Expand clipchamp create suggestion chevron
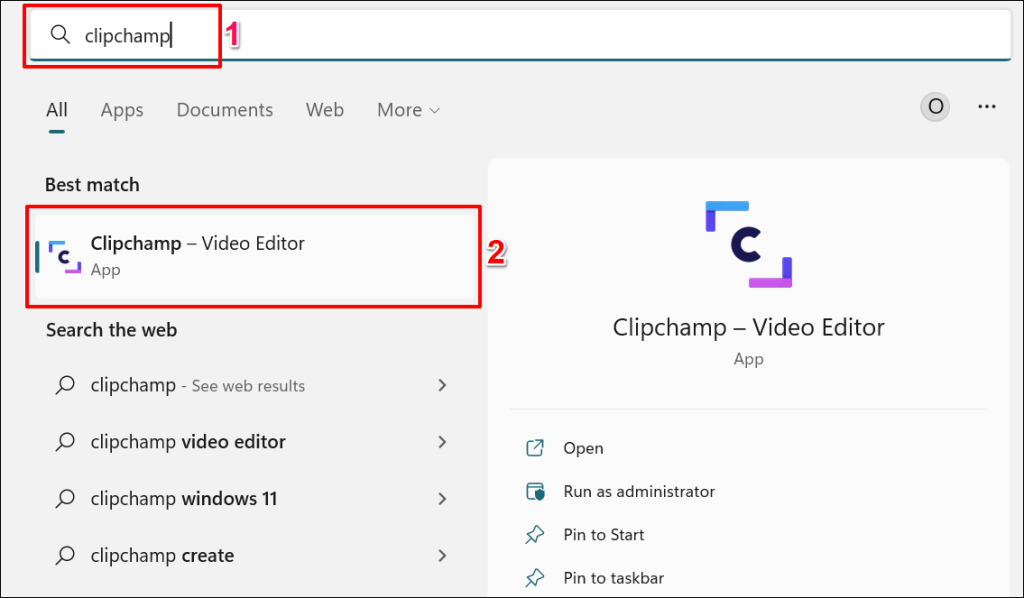Screen dimensions: 1024x598 [442, 556]
